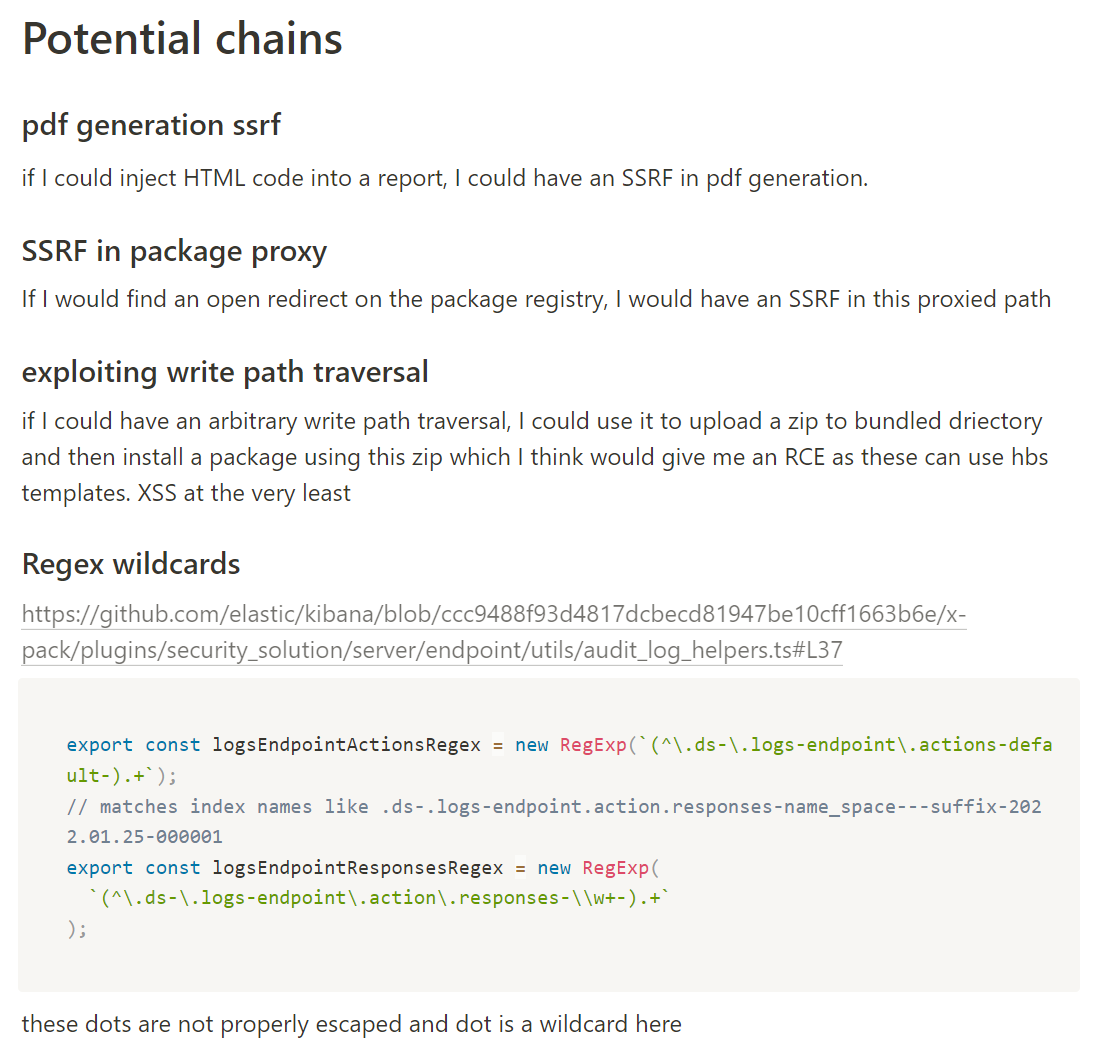Click the logsEndpointResponsesRegex variable in the code

[357, 868]
